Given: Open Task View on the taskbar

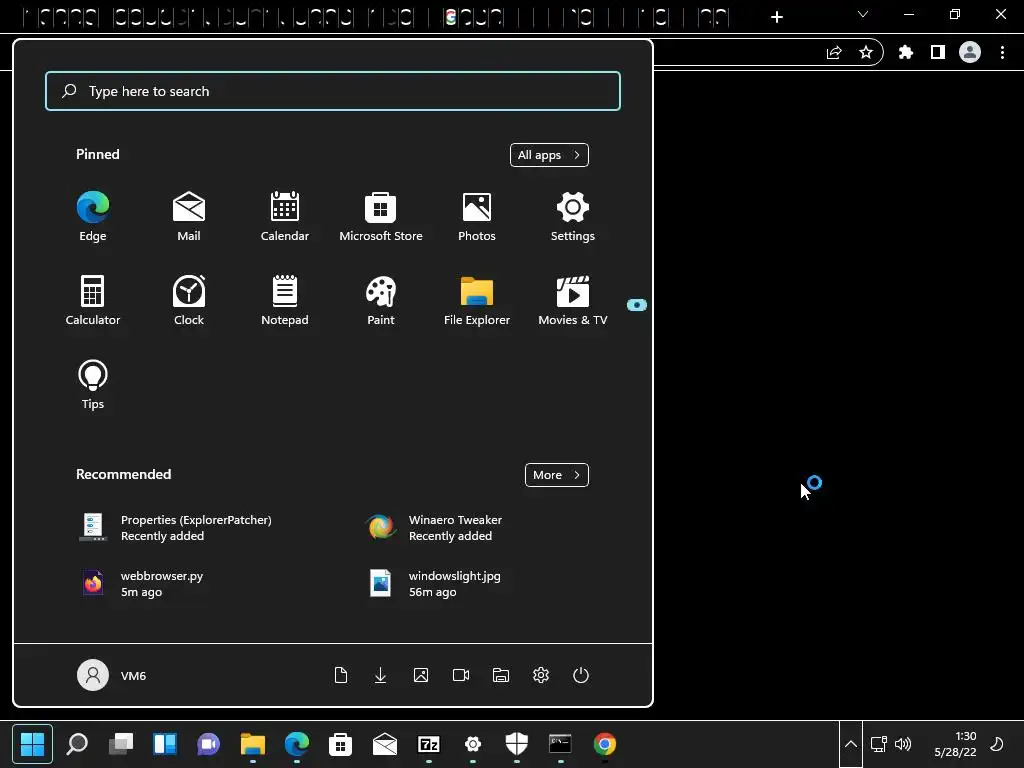Looking at the screenshot, I should coord(121,743).
